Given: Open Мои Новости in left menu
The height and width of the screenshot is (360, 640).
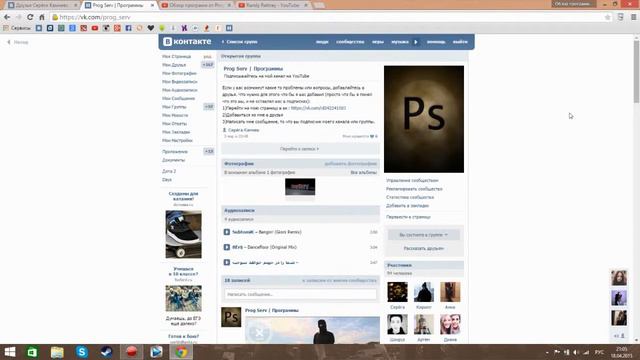Looking at the screenshot, I should coord(175,116).
